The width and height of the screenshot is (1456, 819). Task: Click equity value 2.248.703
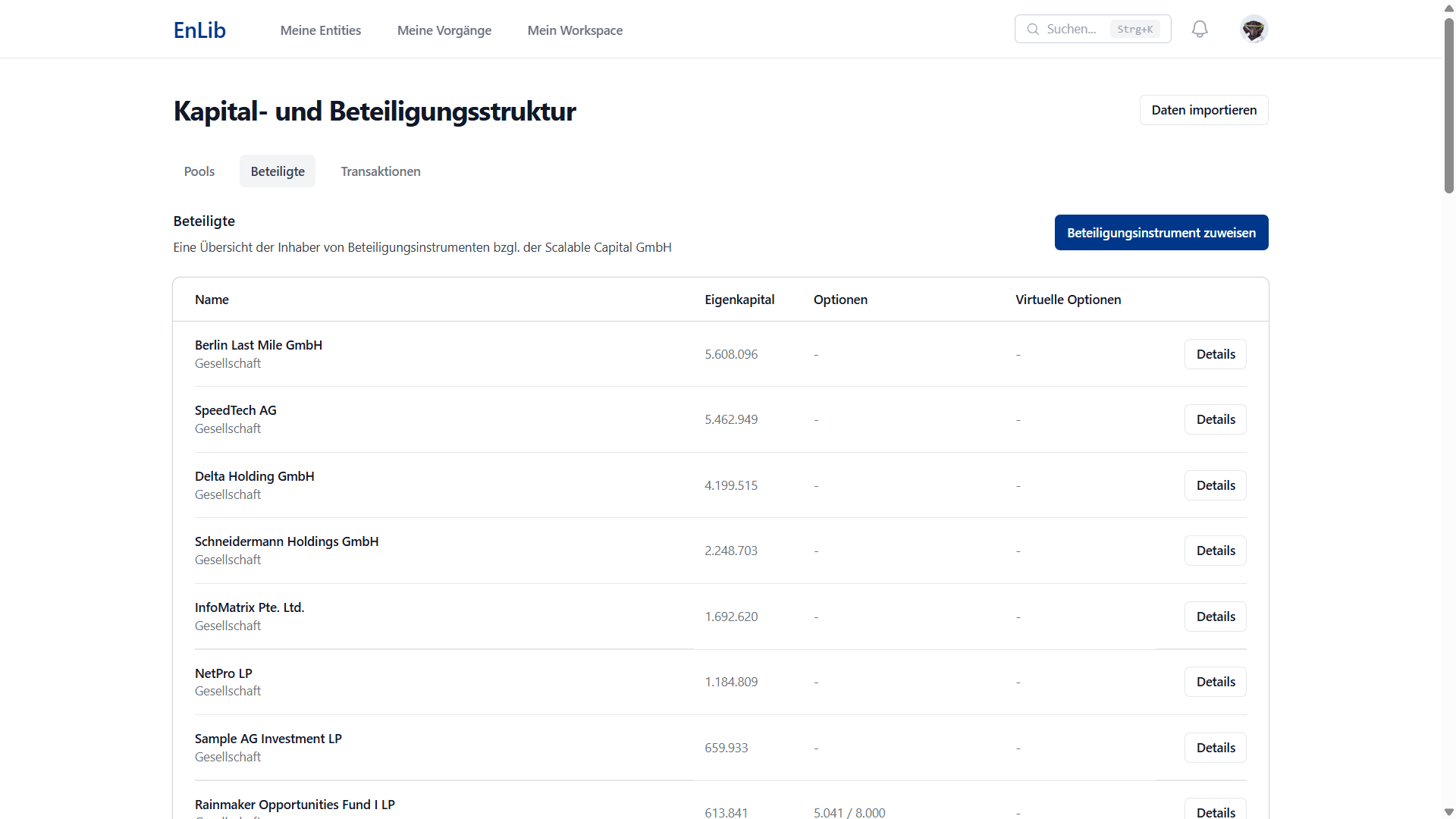(731, 551)
